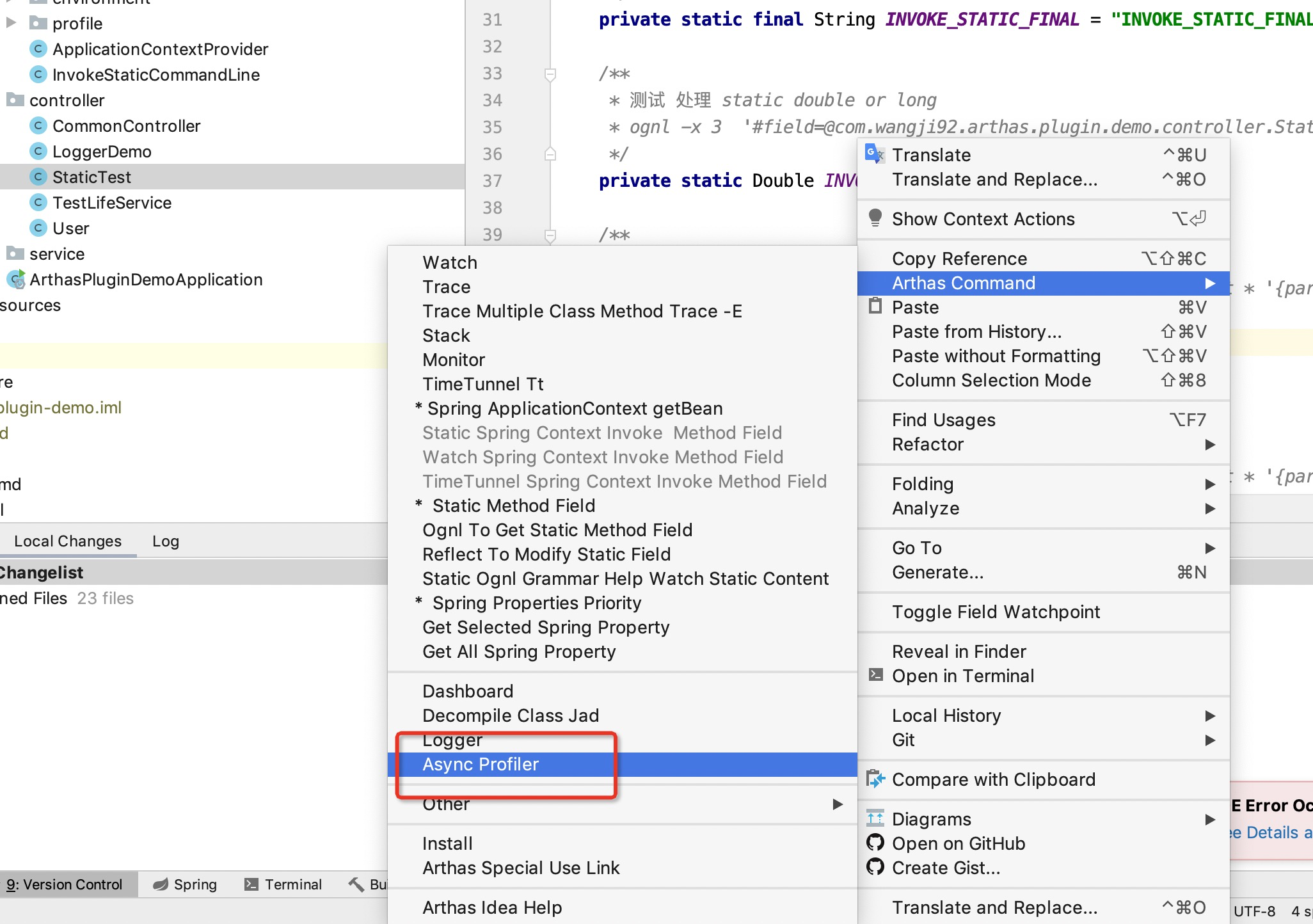Click the Open on GitHub icon
The height and width of the screenshot is (924, 1313).
[875, 843]
